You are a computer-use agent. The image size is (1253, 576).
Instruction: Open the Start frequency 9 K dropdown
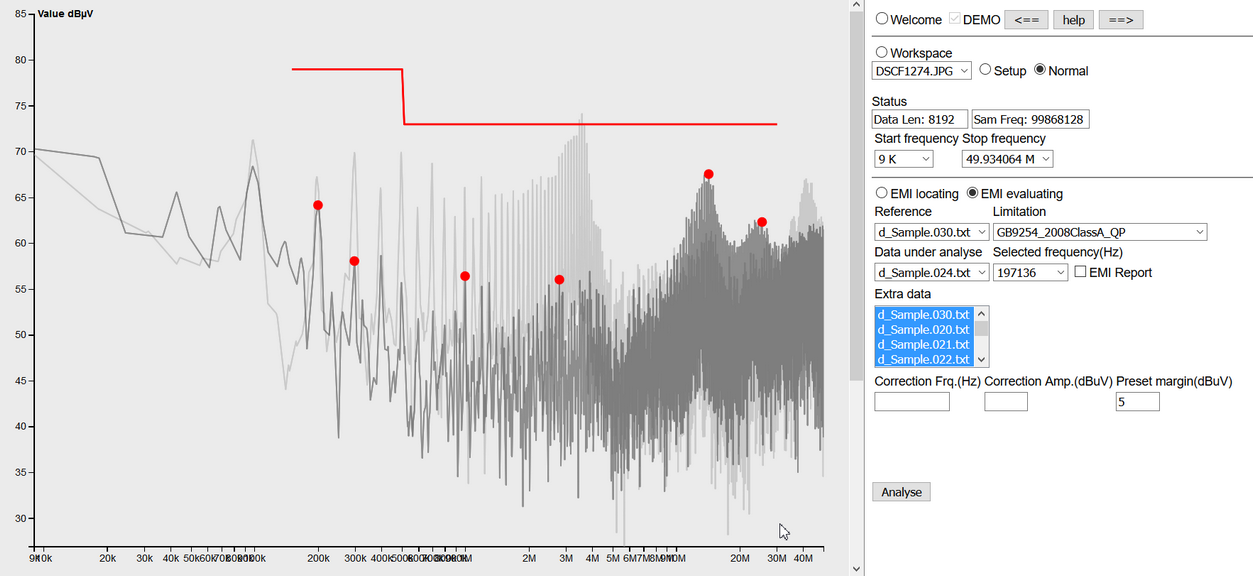(904, 159)
